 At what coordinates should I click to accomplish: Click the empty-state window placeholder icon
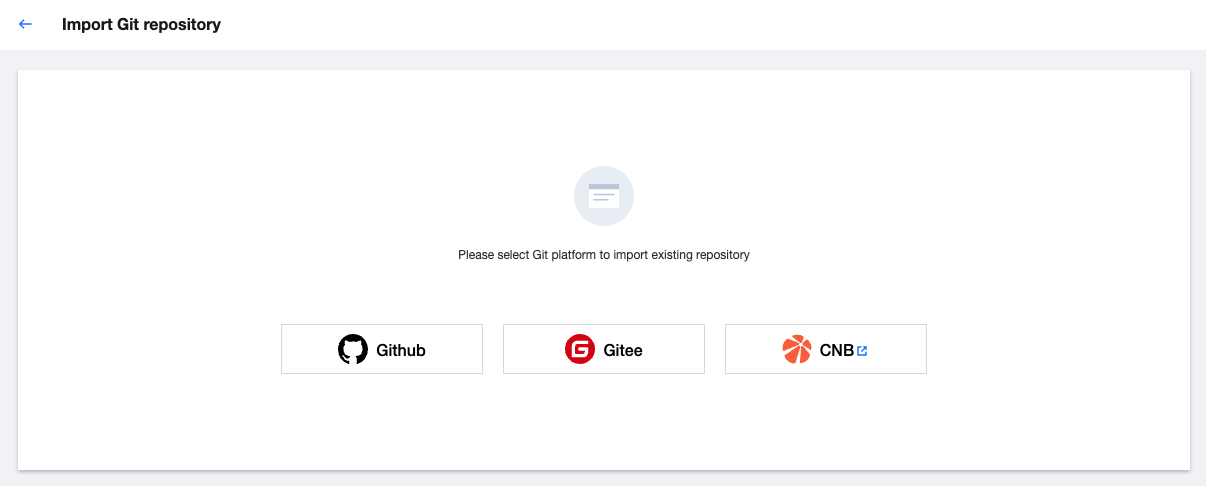coord(604,195)
